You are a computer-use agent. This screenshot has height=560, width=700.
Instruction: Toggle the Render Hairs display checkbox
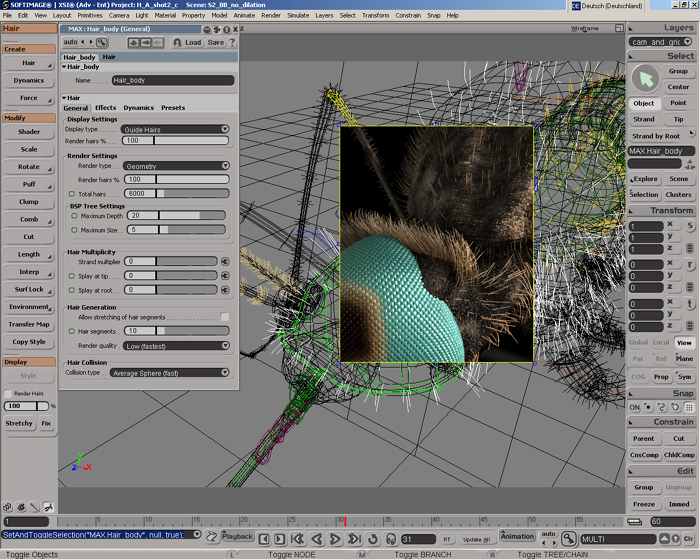click(x=8, y=394)
